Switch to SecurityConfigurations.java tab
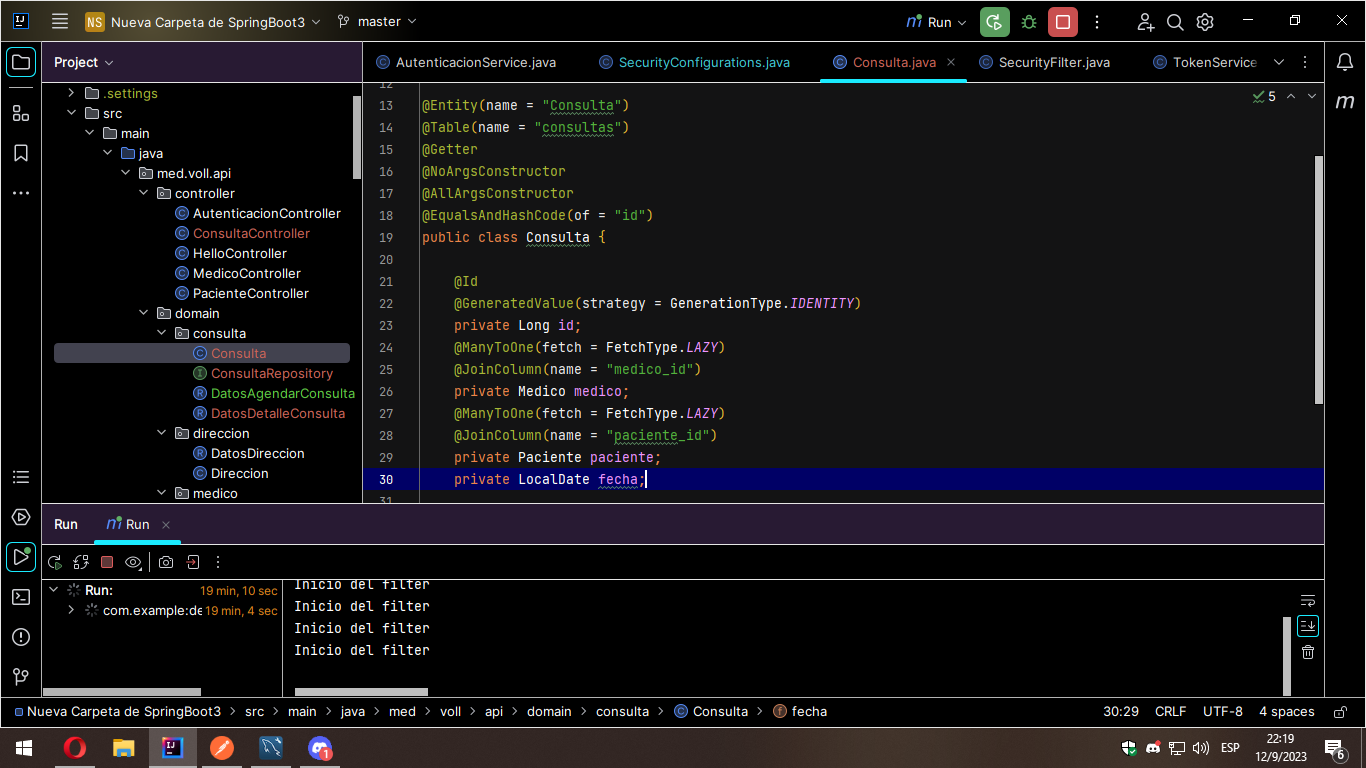The image size is (1366, 768). [x=695, y=62]
